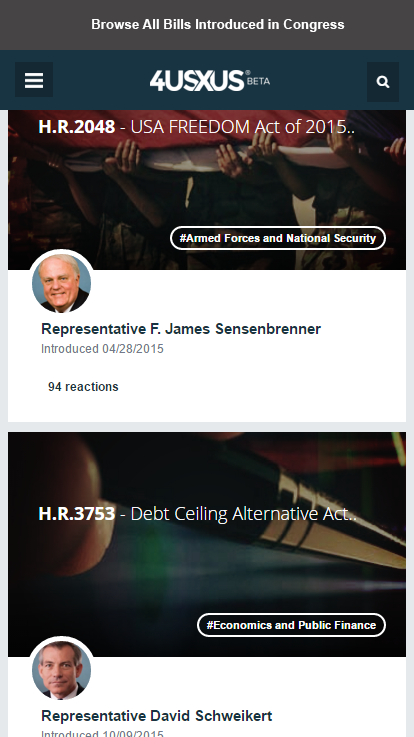Open the USA FREEDOM Act of 2015 title
Viewport: 414px width, 737px height.
coord(242,127)
